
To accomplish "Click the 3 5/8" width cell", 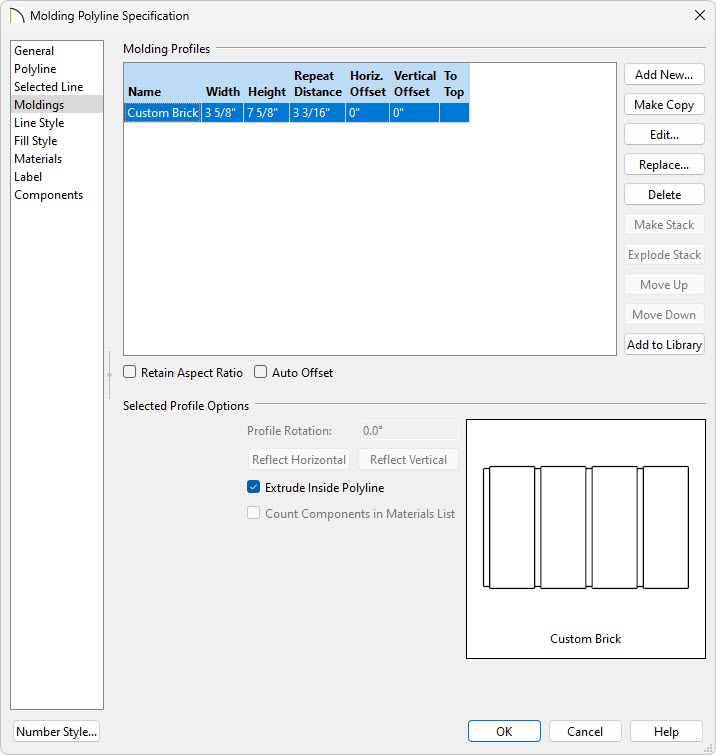I will click(222, 113).
